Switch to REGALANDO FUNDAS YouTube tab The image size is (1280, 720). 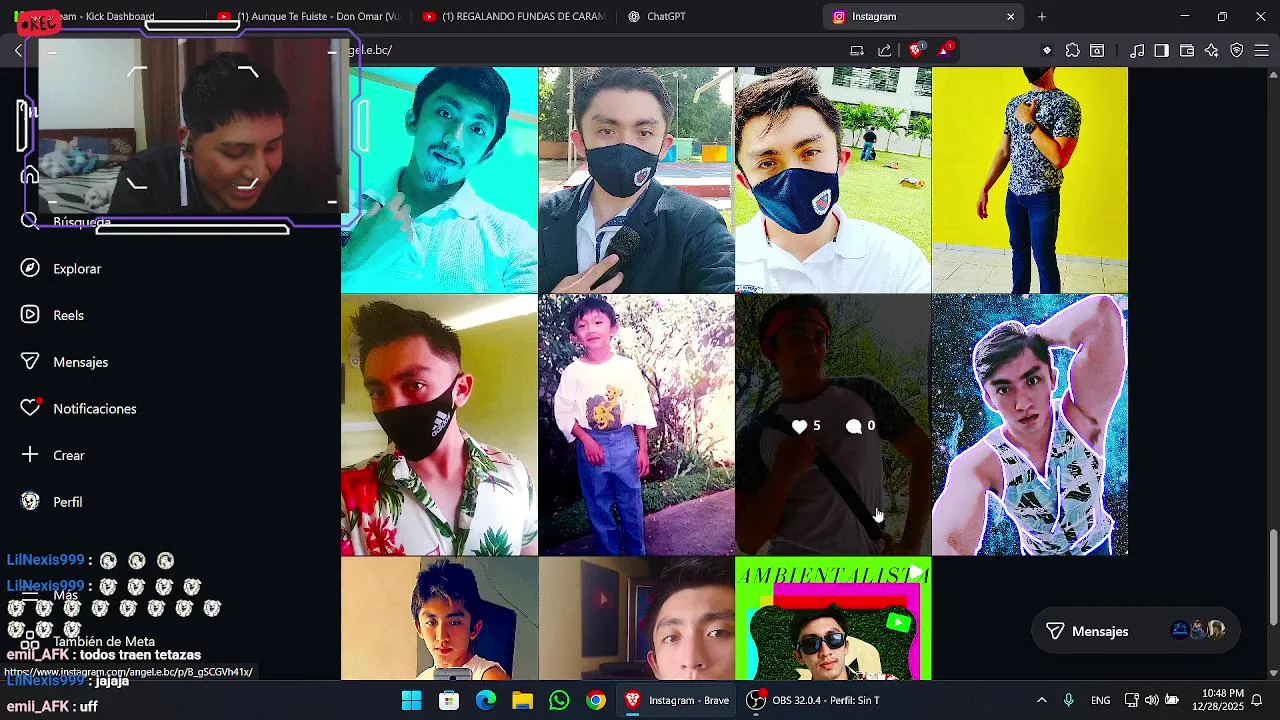pyautogui.click(x=514, y=17)
